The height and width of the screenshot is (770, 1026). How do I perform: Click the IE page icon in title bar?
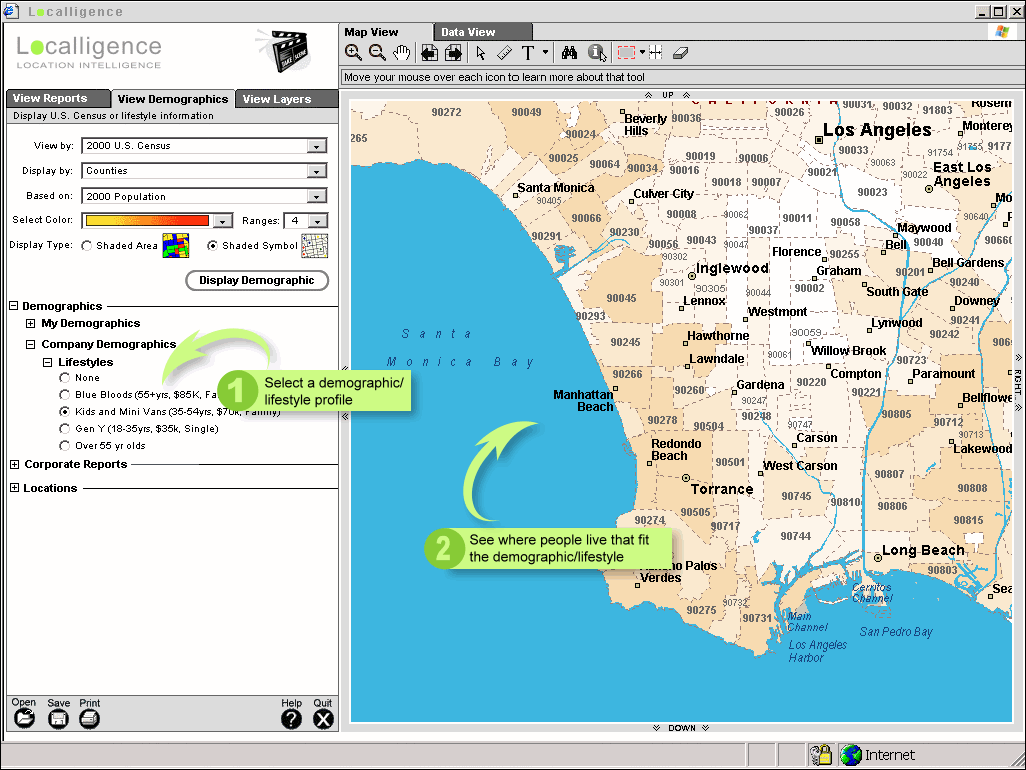point(11,11)
